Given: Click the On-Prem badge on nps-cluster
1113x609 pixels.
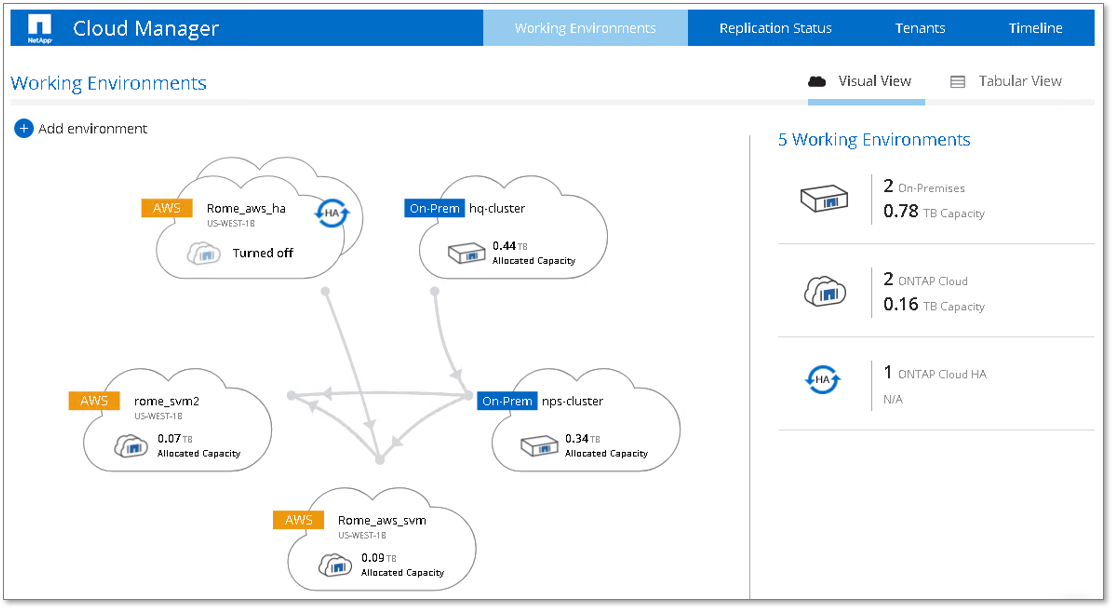Looking at the screenshot, I should 507,401.
